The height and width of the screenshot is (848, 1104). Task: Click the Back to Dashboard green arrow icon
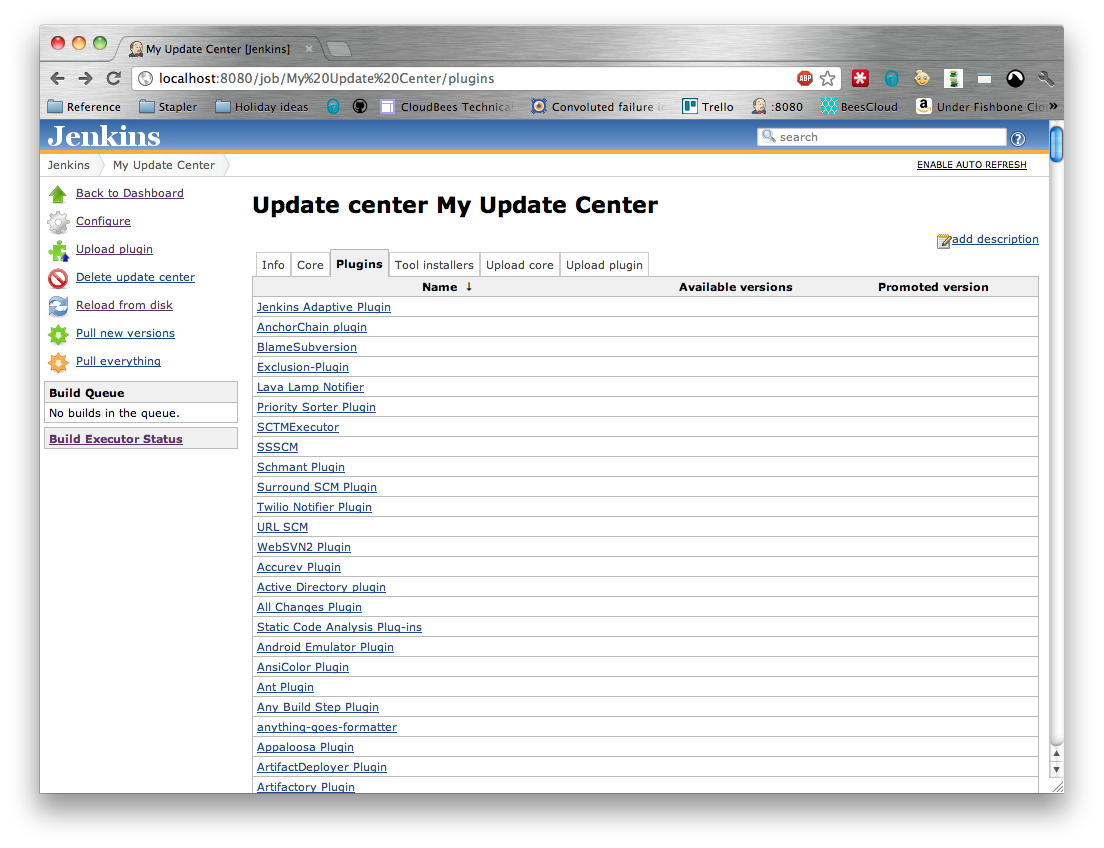click(x=58, y=194)
